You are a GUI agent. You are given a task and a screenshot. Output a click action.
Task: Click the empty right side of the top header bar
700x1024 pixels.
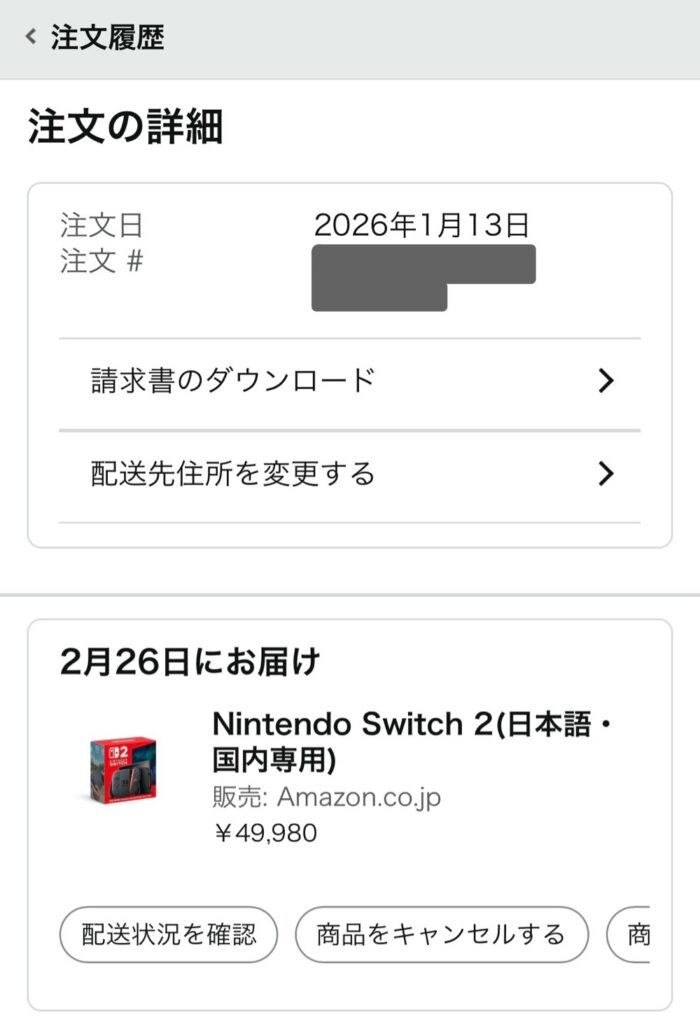click(x=500, y=38)
